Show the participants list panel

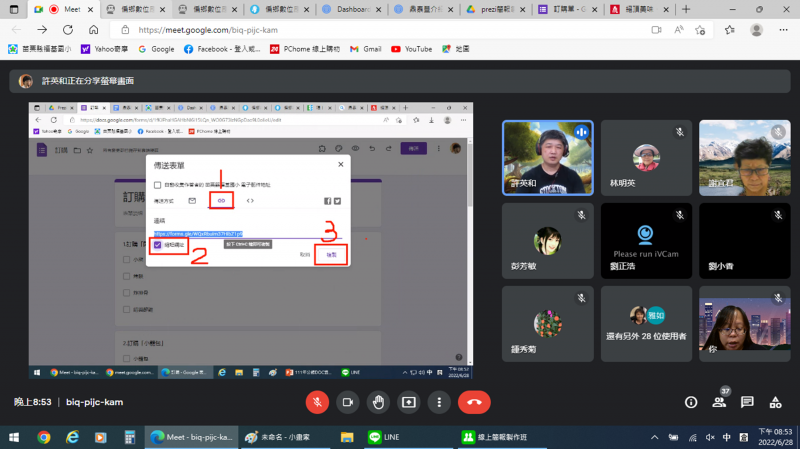718,402
